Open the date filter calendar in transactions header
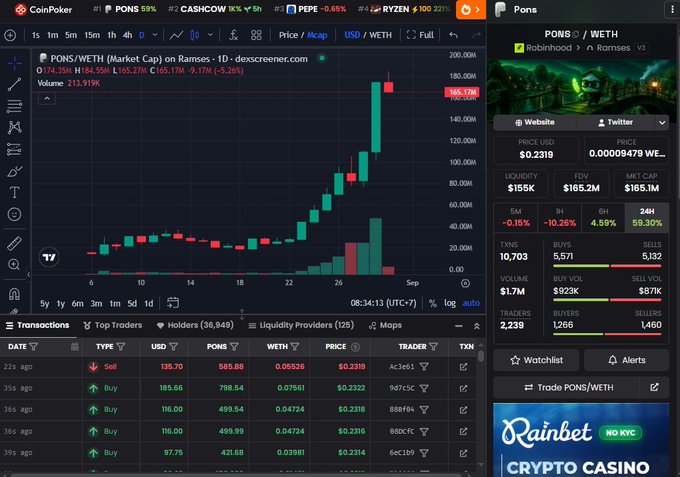This screenshot has height=477, width=680. [x=75, y=346]
